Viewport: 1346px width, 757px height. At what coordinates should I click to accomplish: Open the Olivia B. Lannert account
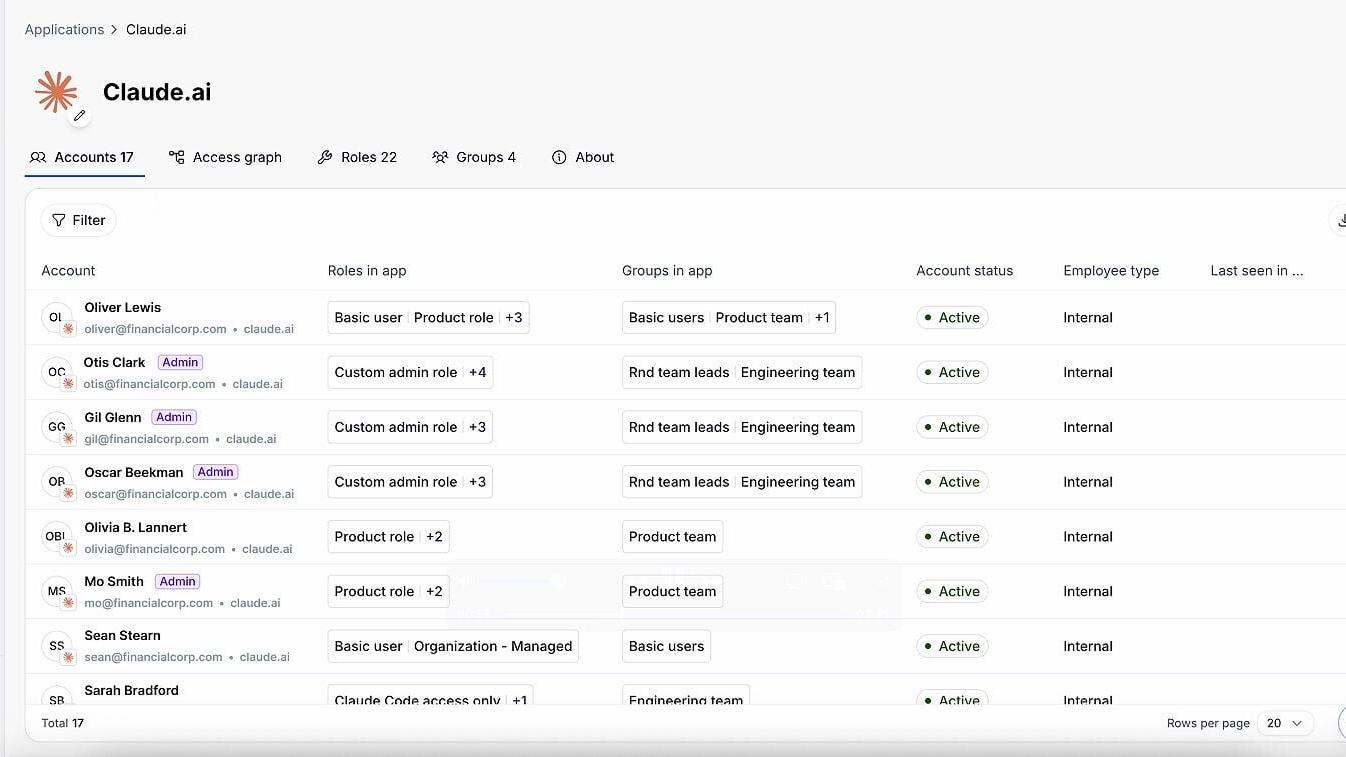(x=135, y=527)
